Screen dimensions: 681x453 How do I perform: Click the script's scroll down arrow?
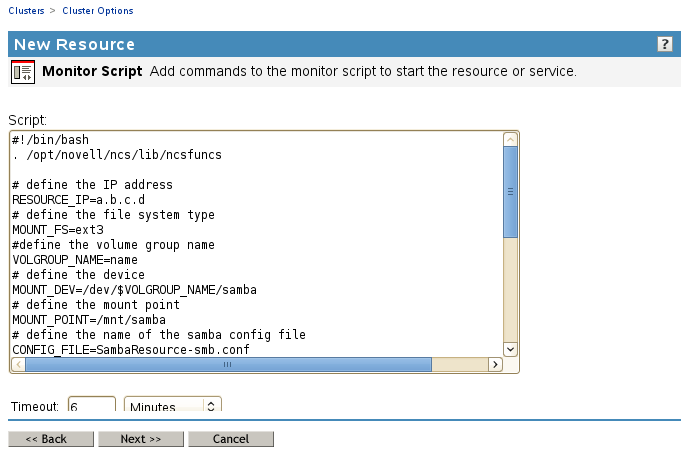click(x=510, y=348)
